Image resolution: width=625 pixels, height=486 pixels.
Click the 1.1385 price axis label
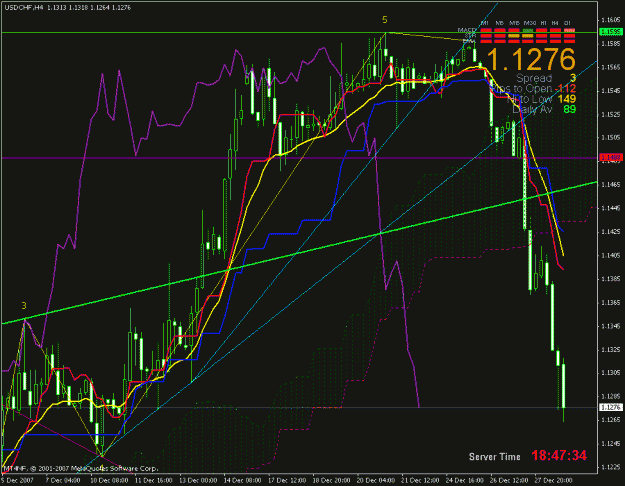pos(611,279)
